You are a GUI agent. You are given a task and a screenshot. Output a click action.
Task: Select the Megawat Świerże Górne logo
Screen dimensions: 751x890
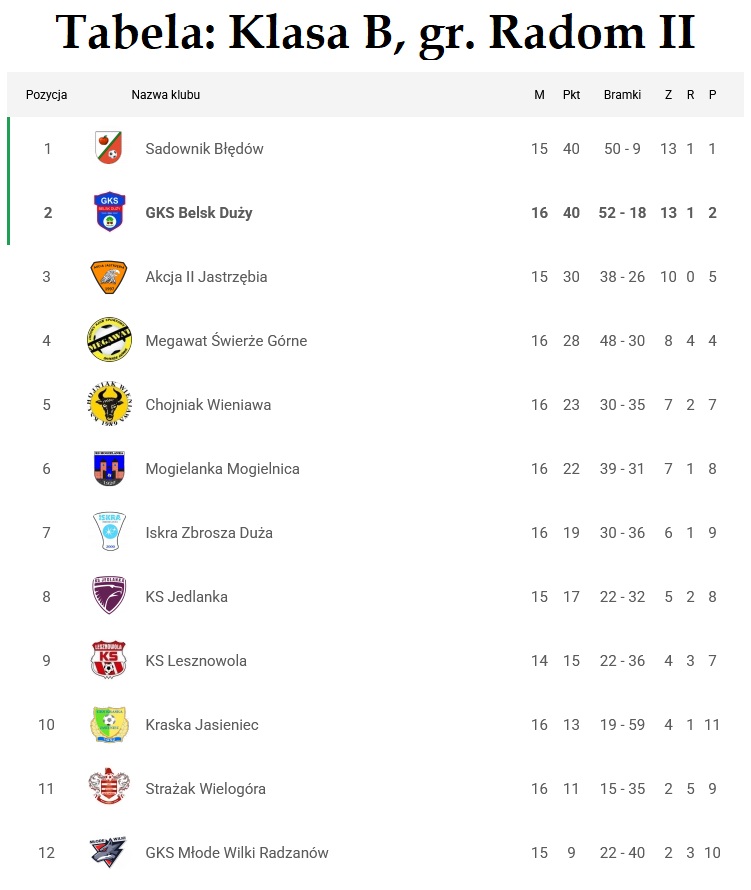(x=109, y=341)
